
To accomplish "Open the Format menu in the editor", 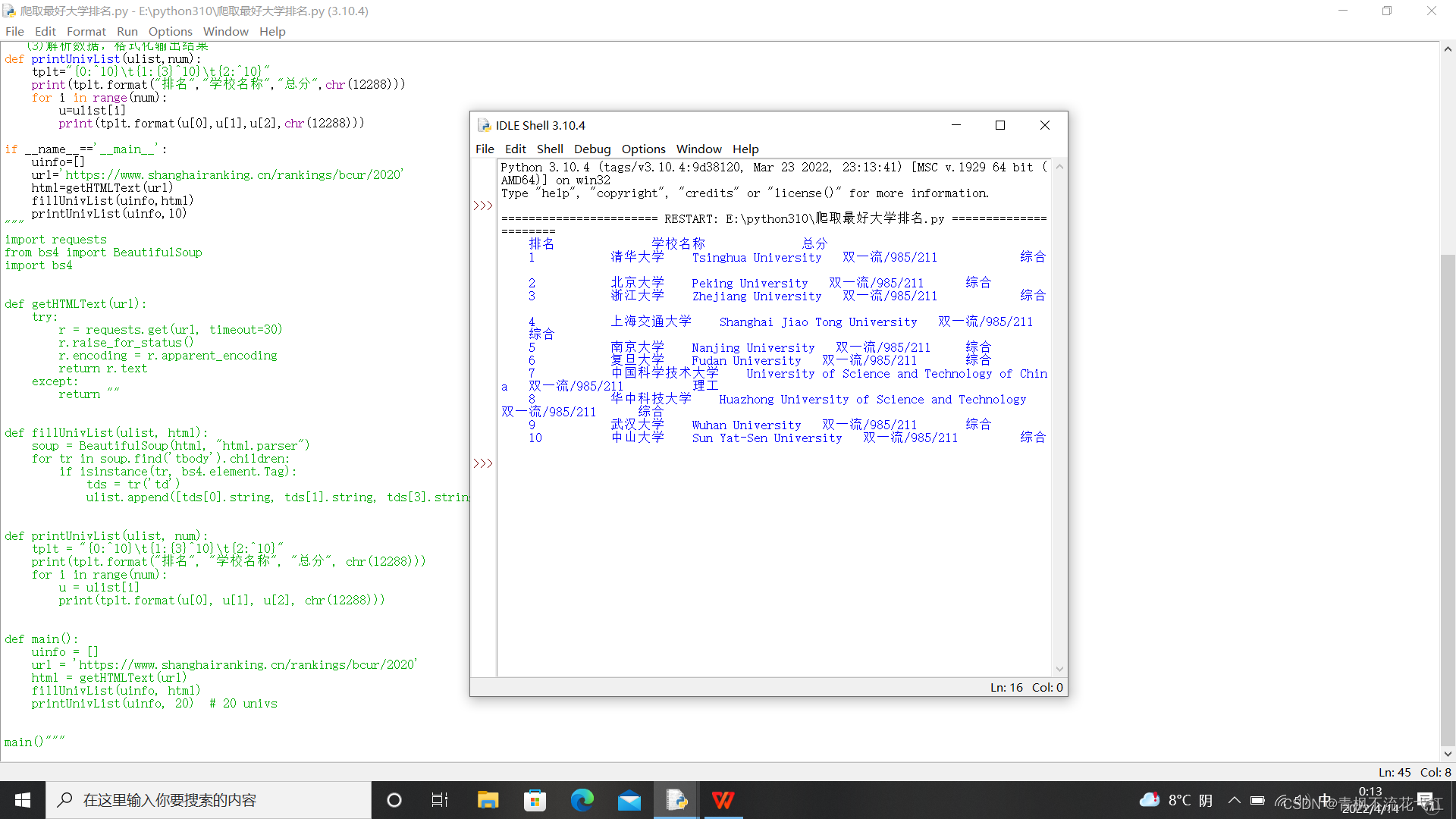I will [86, 31].
